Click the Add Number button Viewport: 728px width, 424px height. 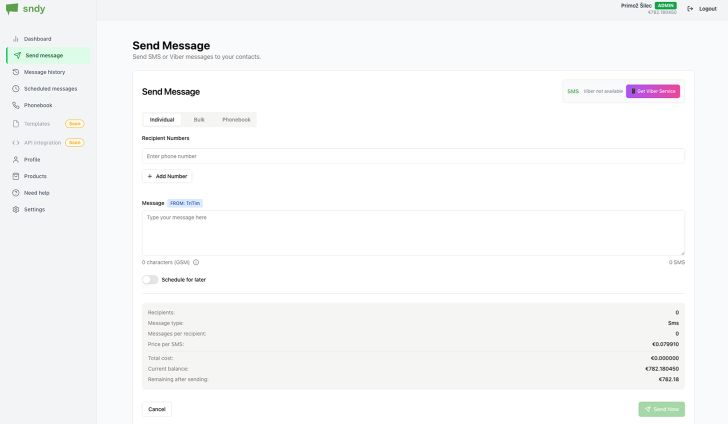point(167,176)
